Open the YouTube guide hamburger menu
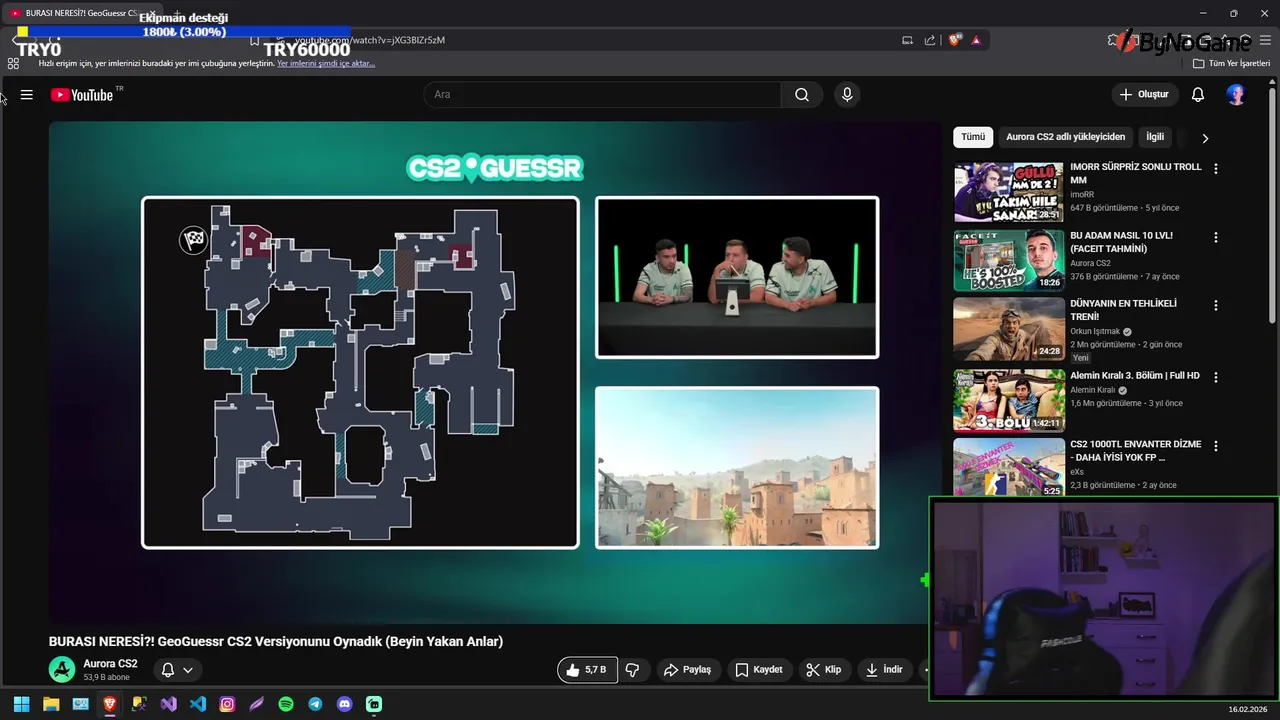Screen dimensions: 1280x720 click(27, 95)
